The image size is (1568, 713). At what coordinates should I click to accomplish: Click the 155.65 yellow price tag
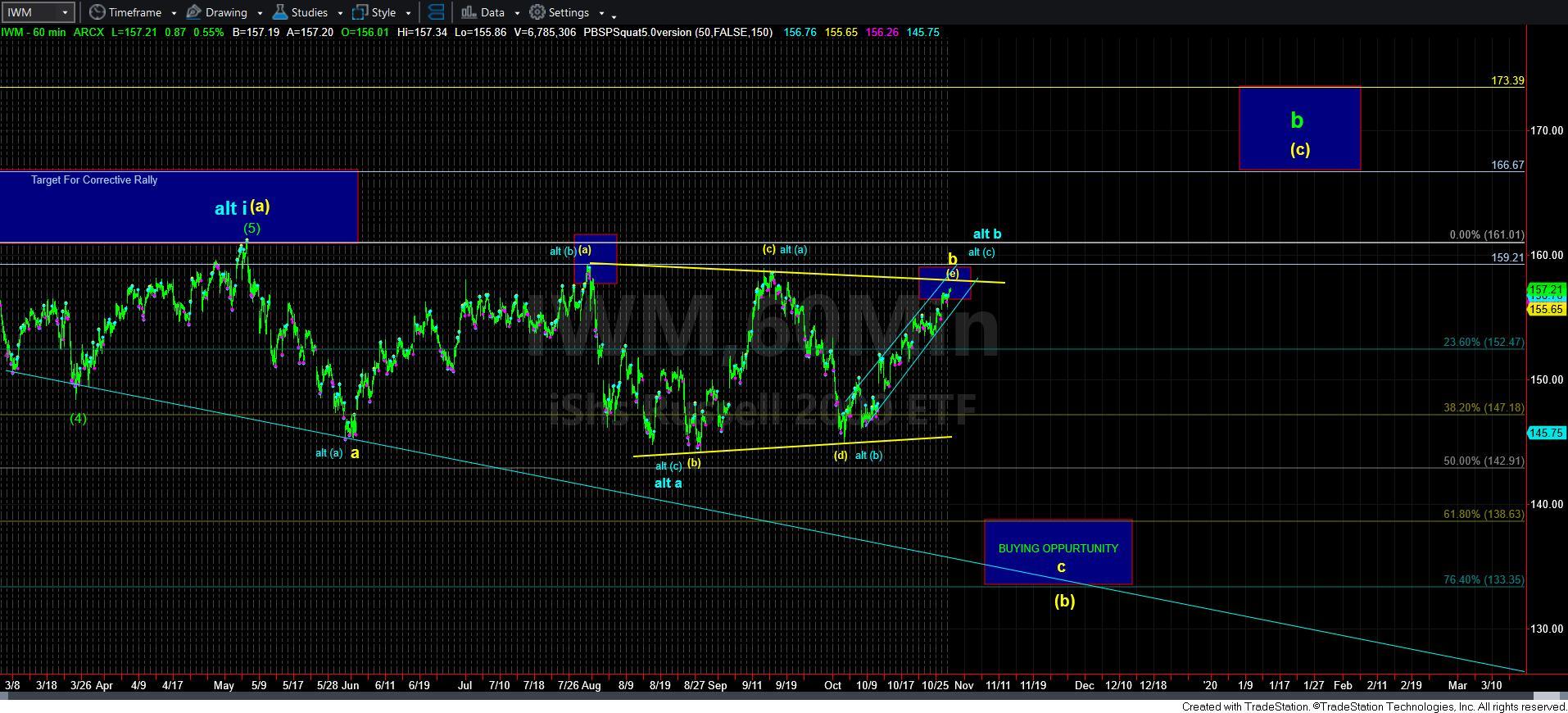click(x=1547, y=309)
